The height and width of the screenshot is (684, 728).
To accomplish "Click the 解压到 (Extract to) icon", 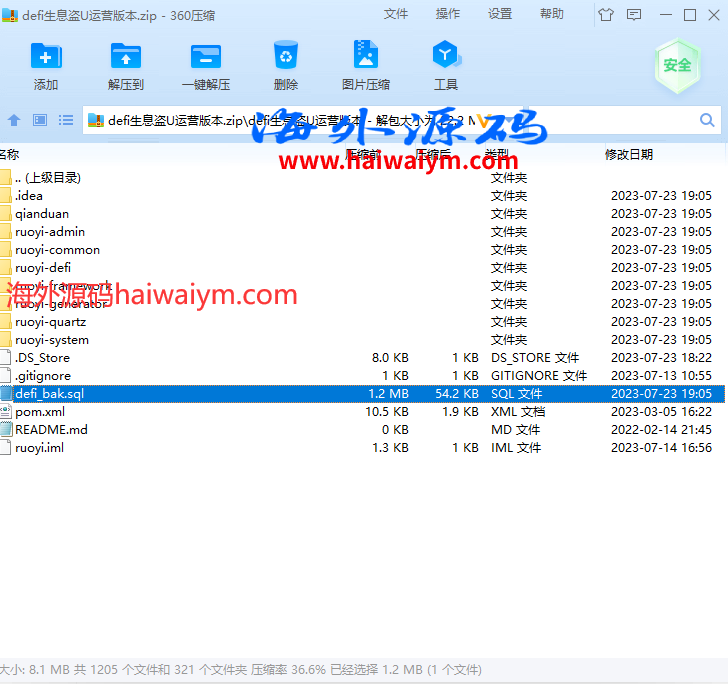I will pos(126,66).
